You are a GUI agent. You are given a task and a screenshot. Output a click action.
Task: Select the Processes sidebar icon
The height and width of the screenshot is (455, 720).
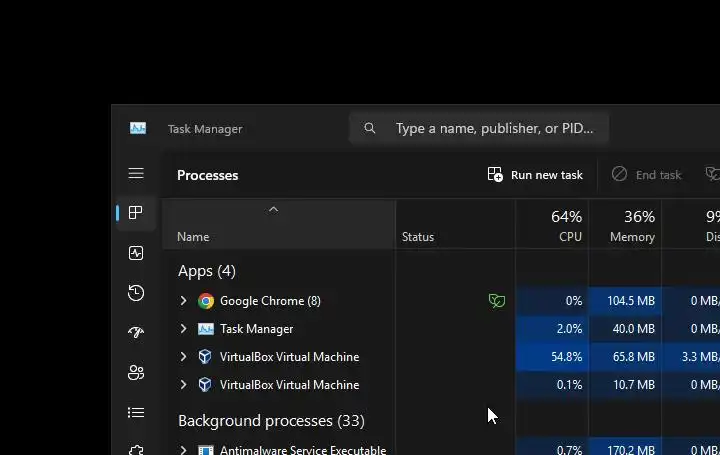(x=136, y=213)
